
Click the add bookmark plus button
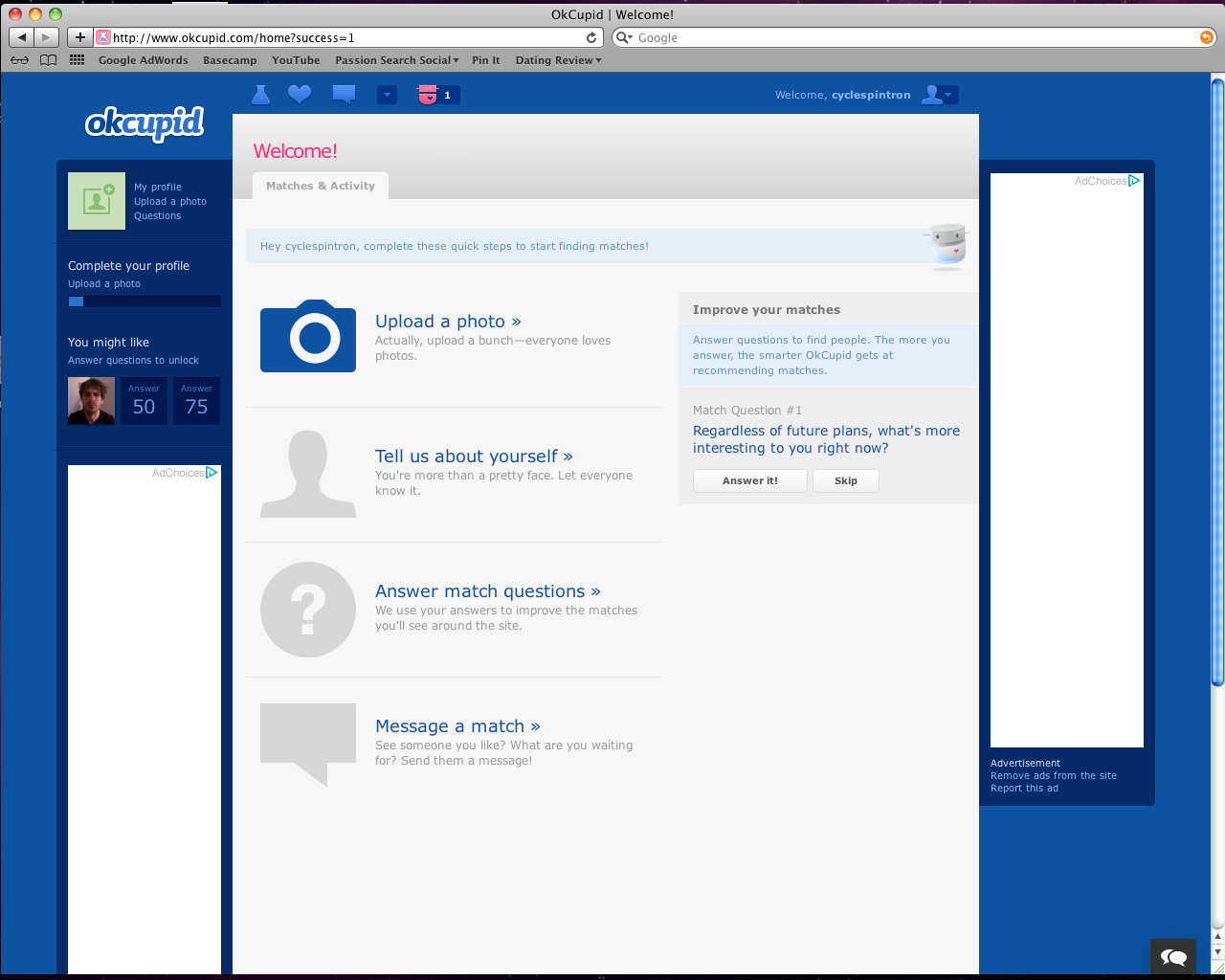[x=79, y=37]
